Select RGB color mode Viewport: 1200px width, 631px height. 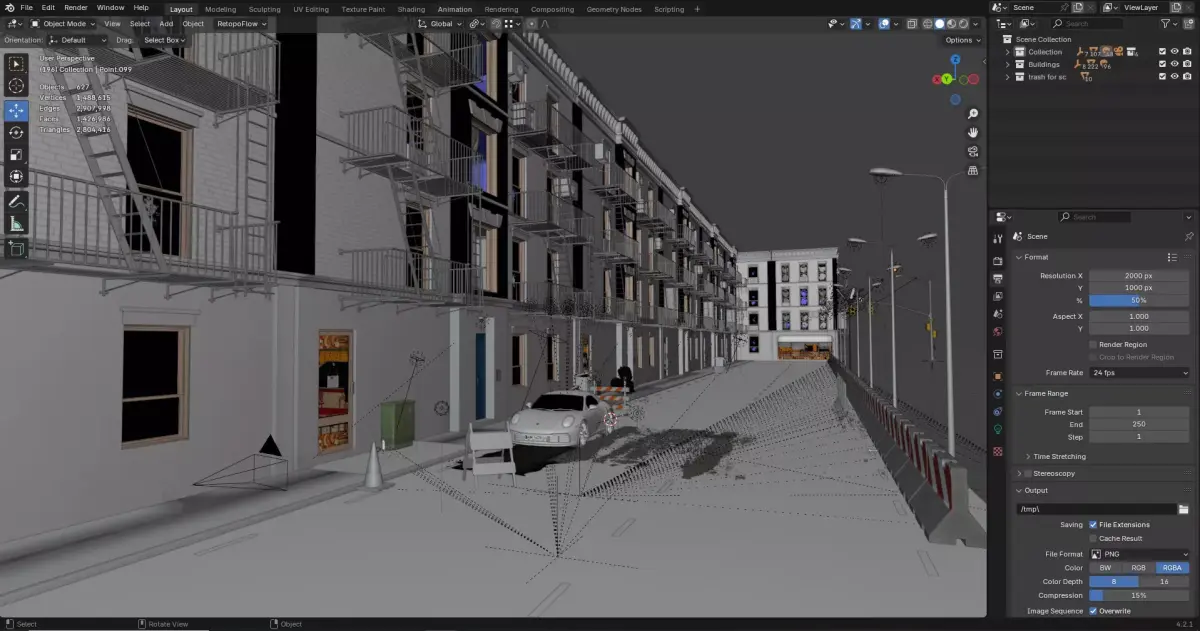point(1138,567)
